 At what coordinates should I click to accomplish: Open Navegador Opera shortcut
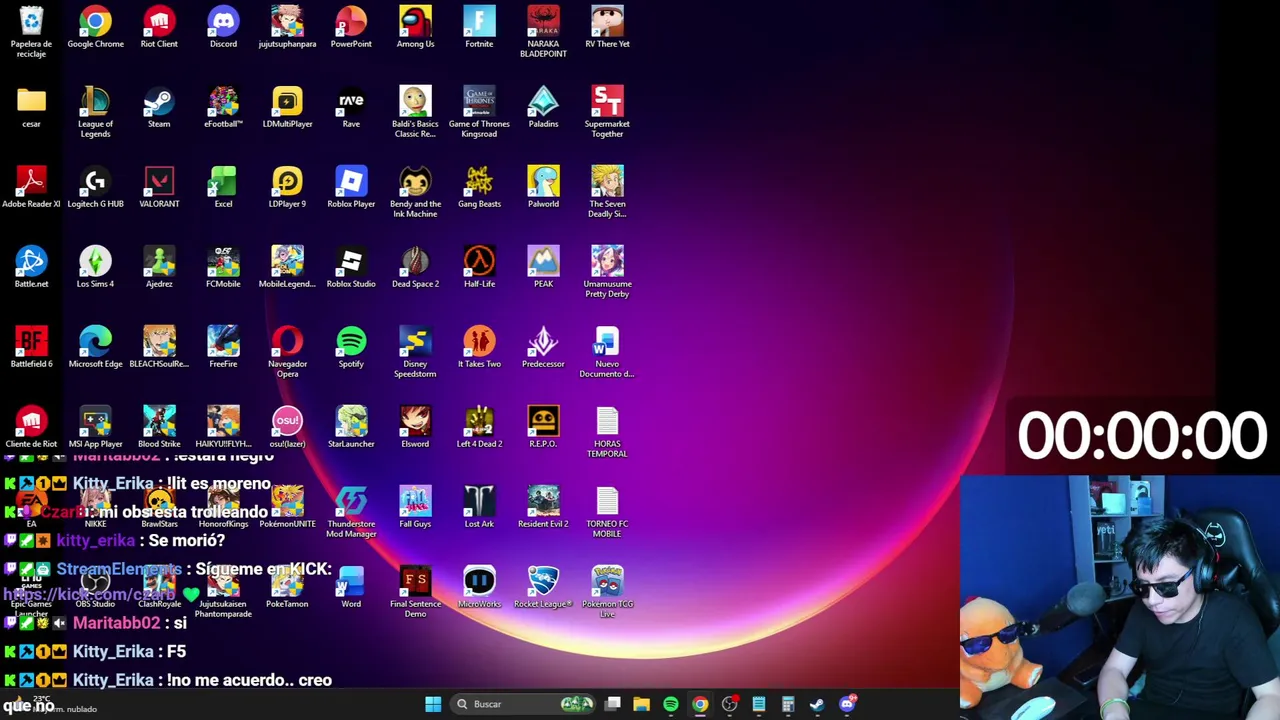(287, 352)
